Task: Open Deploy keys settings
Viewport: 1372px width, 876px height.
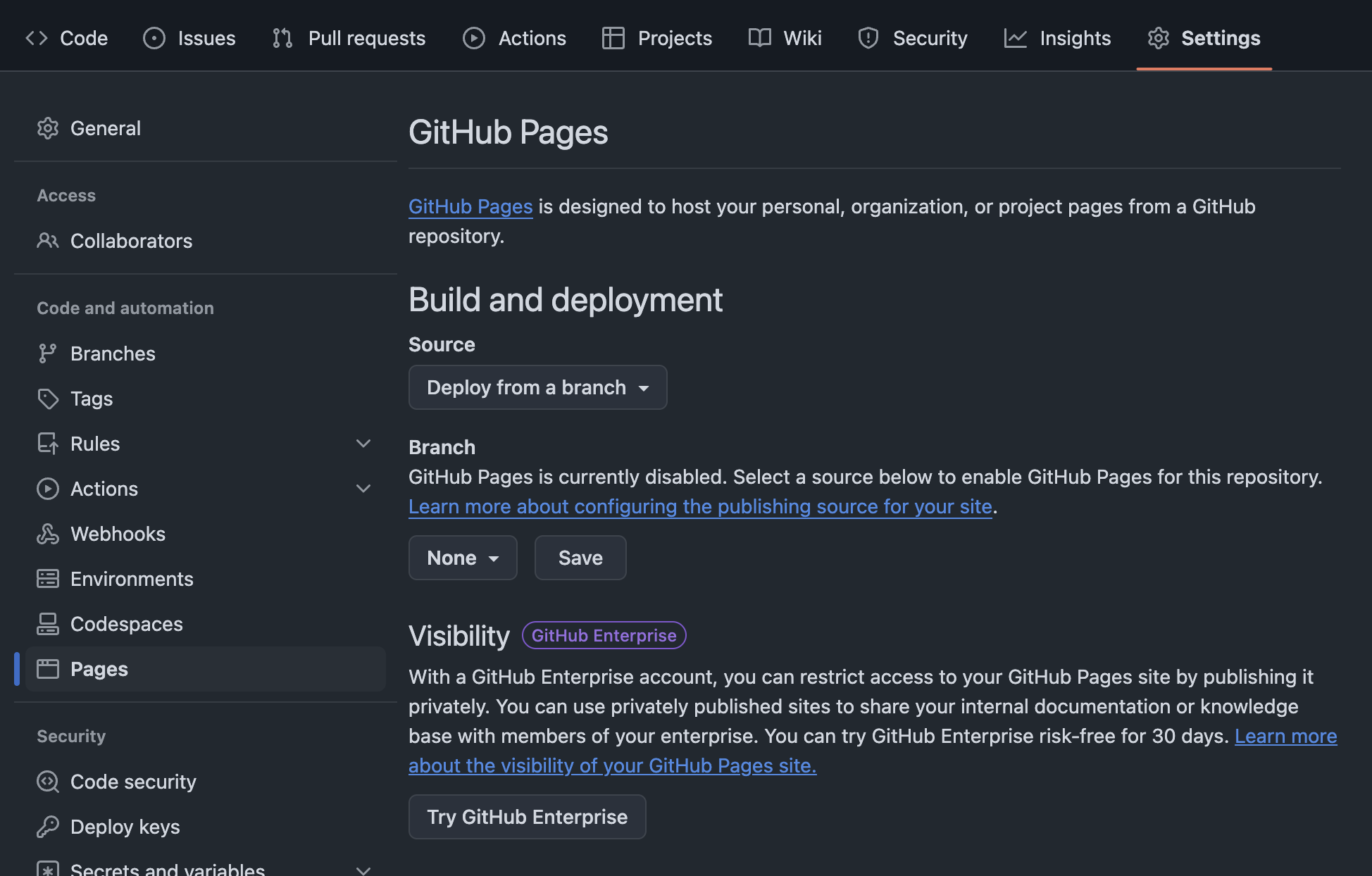Action: [205, 827]
